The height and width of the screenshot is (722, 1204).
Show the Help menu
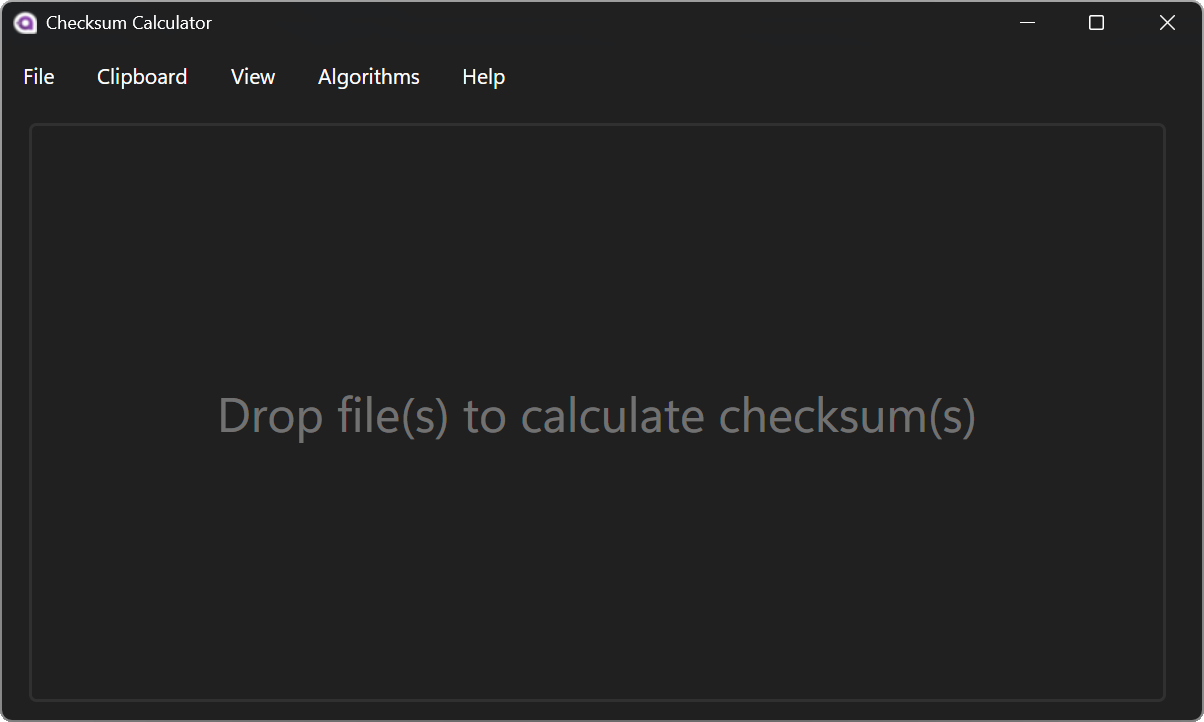coord(483,77)
